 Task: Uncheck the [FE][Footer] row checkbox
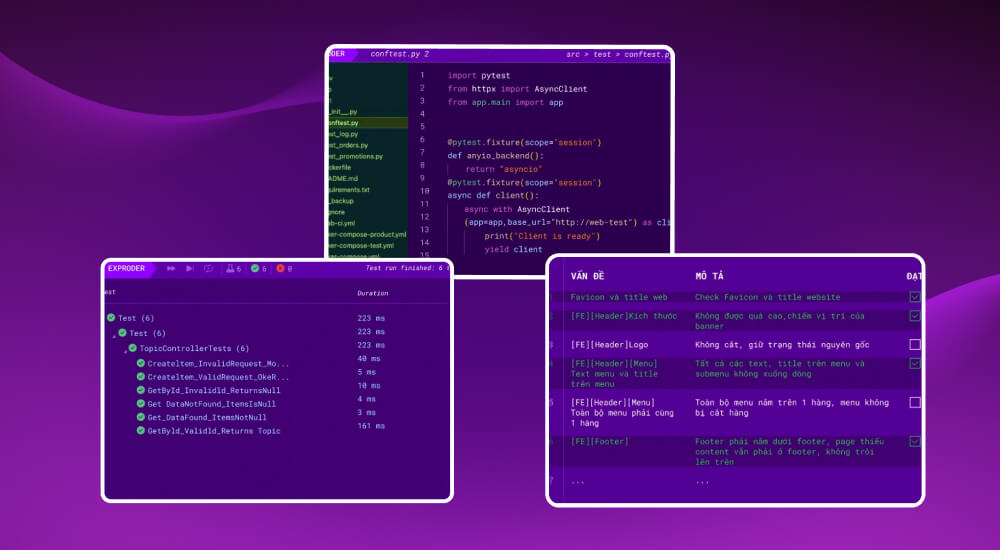[915, 442]
